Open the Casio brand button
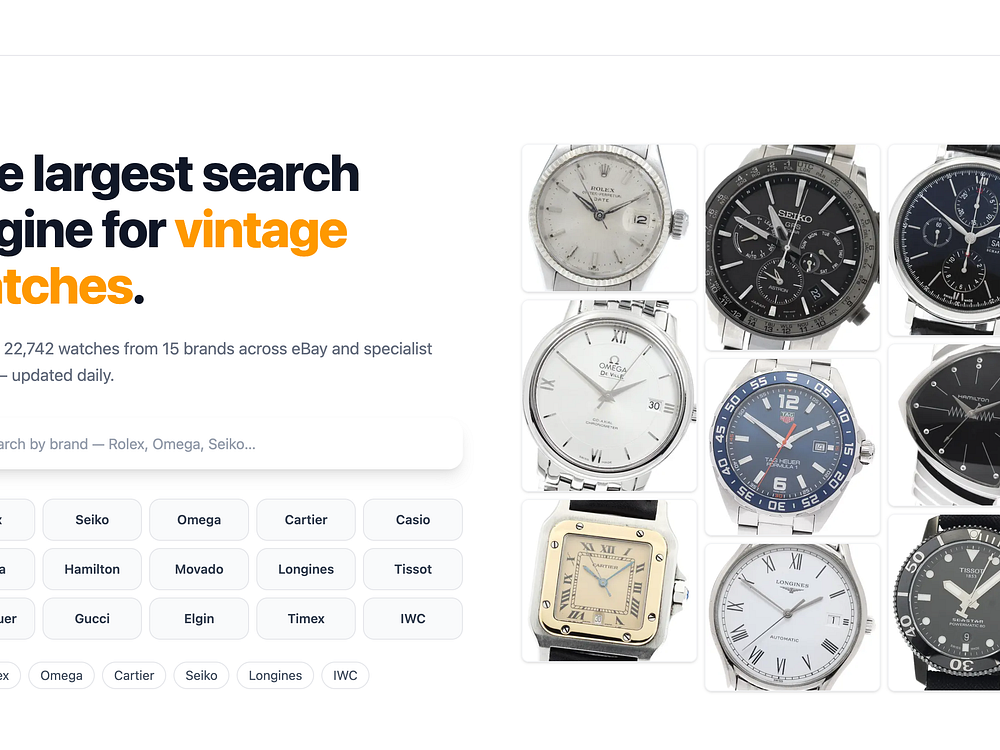This screenshot has width=1000, height=750. point(413,520)
